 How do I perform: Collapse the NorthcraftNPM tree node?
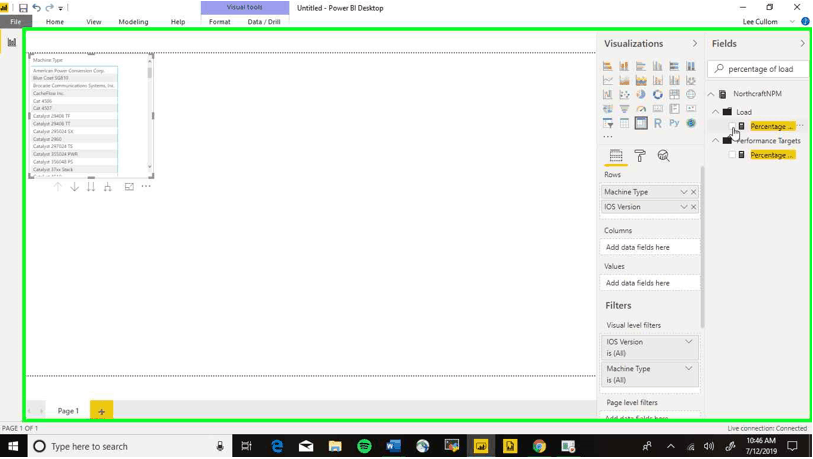click(711, 94)
